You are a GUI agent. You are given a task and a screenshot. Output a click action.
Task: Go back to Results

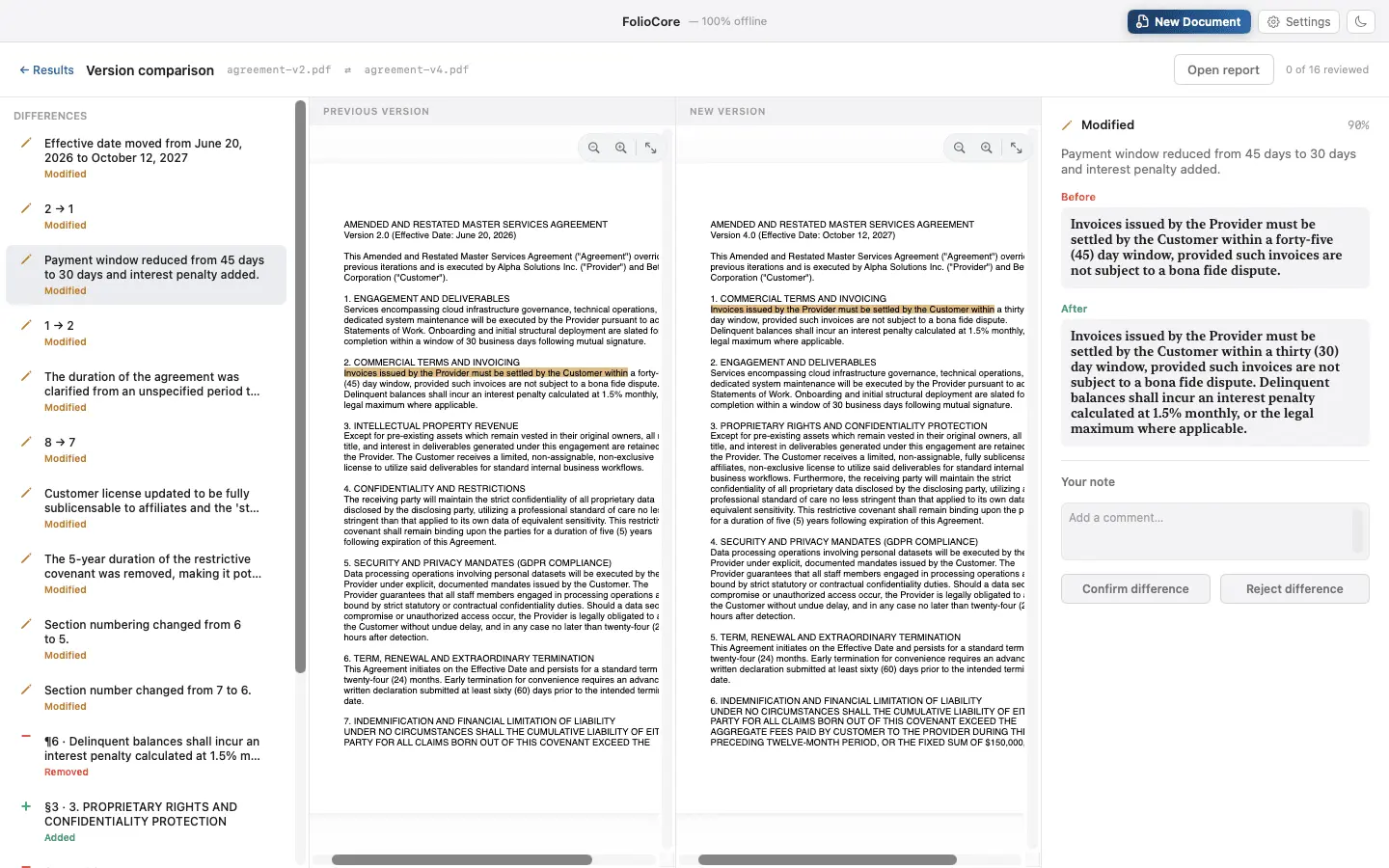click(46, 70)
